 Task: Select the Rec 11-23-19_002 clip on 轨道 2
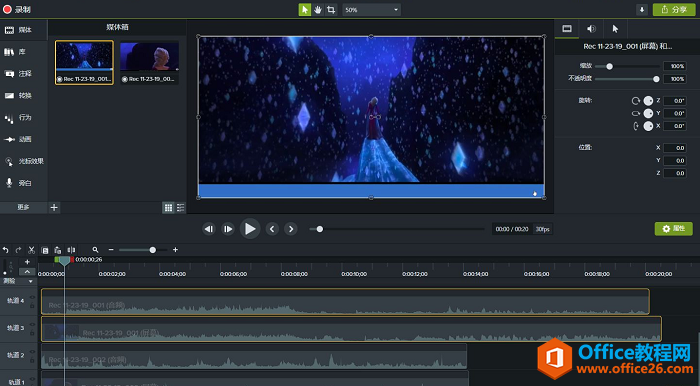click(254, 356)
